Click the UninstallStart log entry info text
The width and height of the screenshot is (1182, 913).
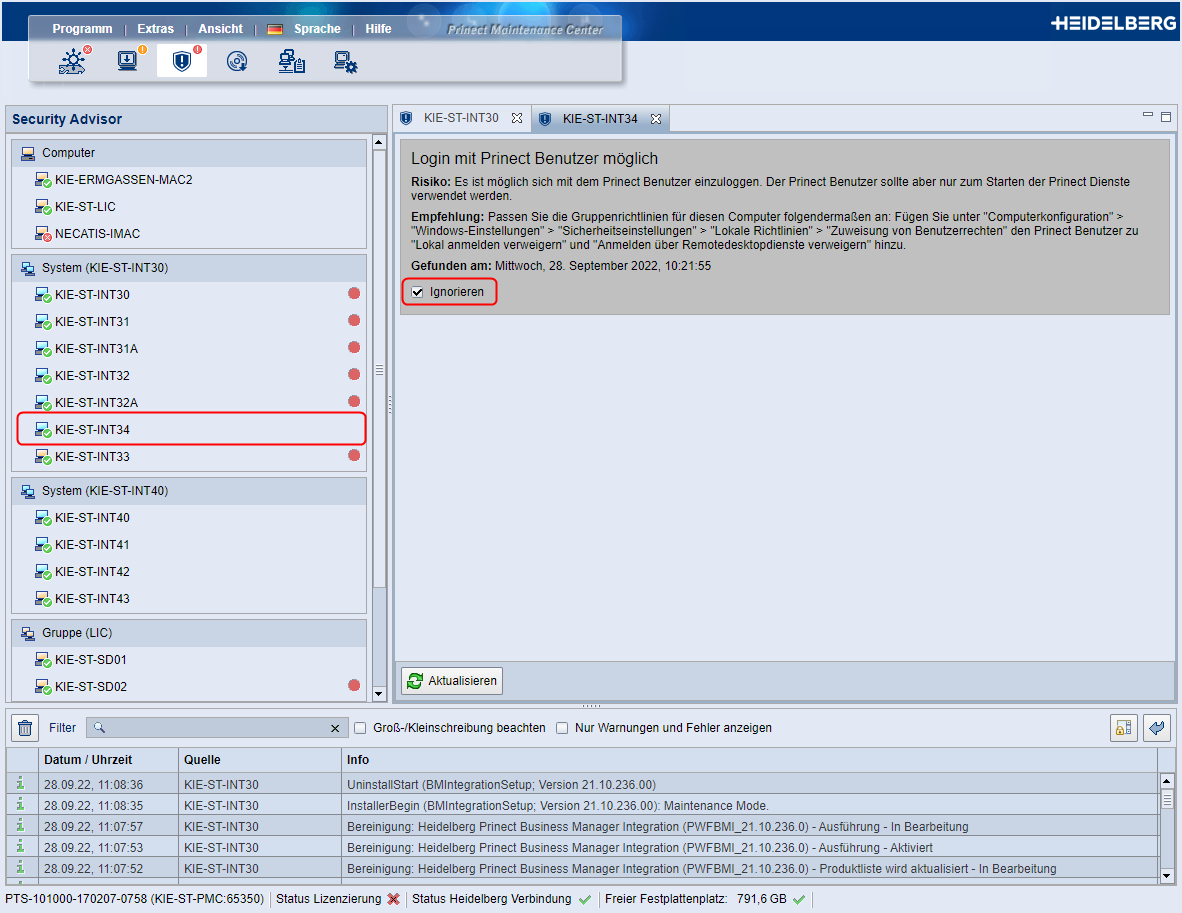pyautogui.click(x=501, y=785)
